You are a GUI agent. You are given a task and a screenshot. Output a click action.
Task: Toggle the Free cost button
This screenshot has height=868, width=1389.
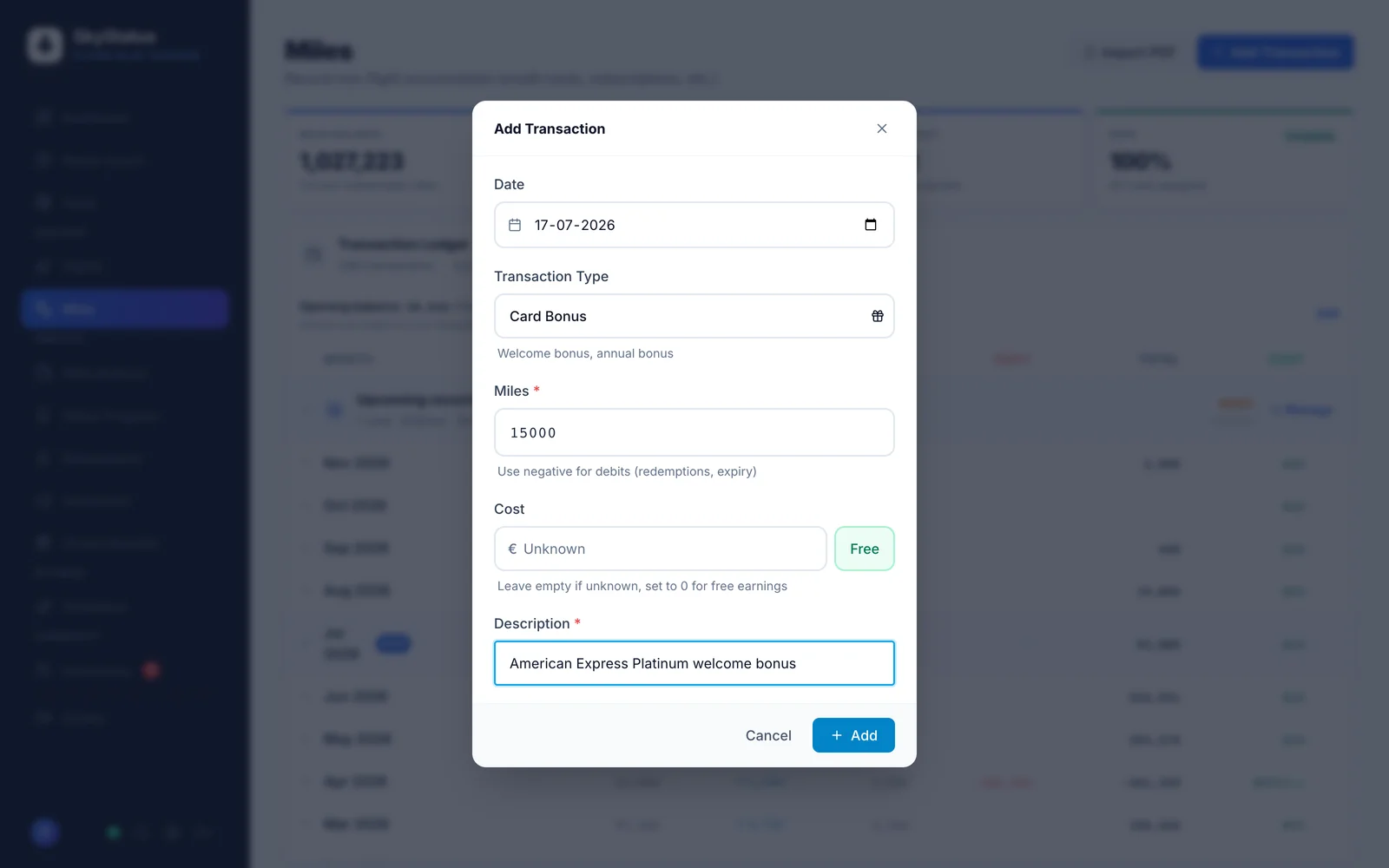(x=865, y=549)
